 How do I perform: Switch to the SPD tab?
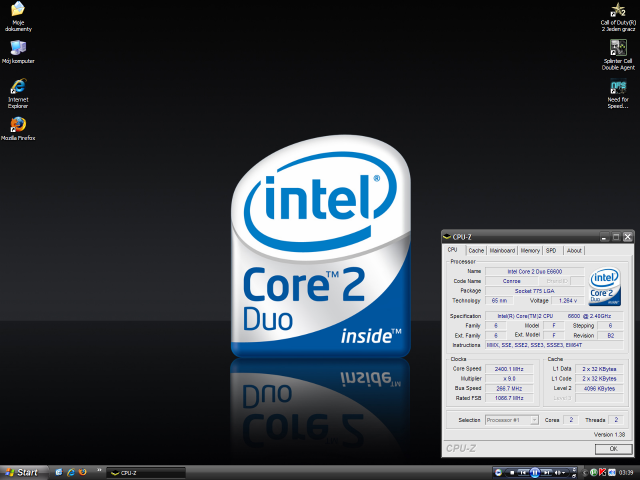pos(551,251)
